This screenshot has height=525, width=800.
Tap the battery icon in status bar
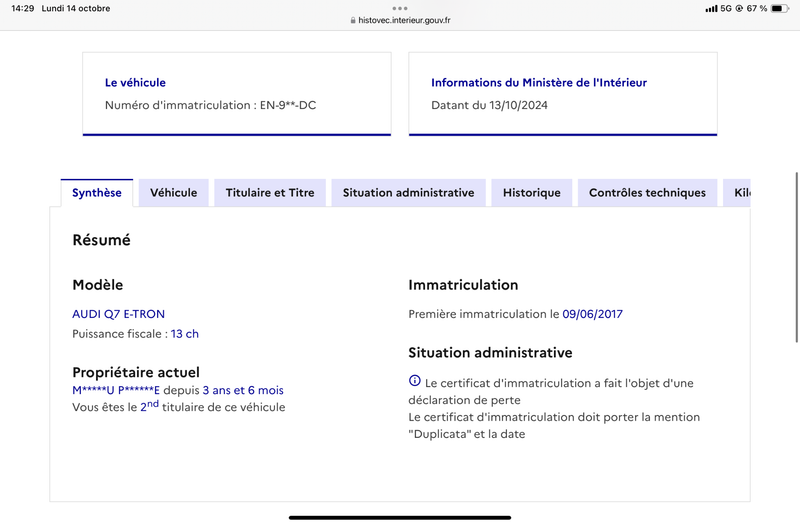(779, 9)
